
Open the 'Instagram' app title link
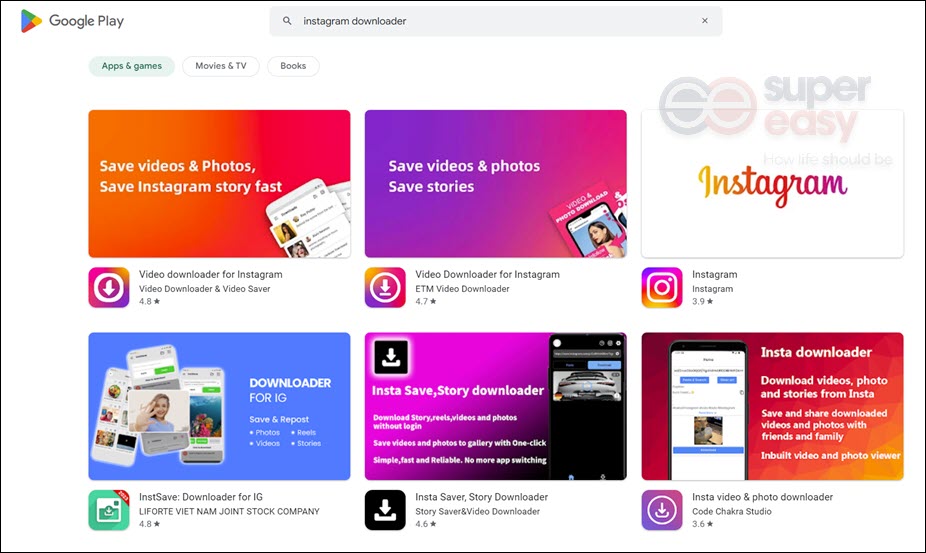[715, 275]
